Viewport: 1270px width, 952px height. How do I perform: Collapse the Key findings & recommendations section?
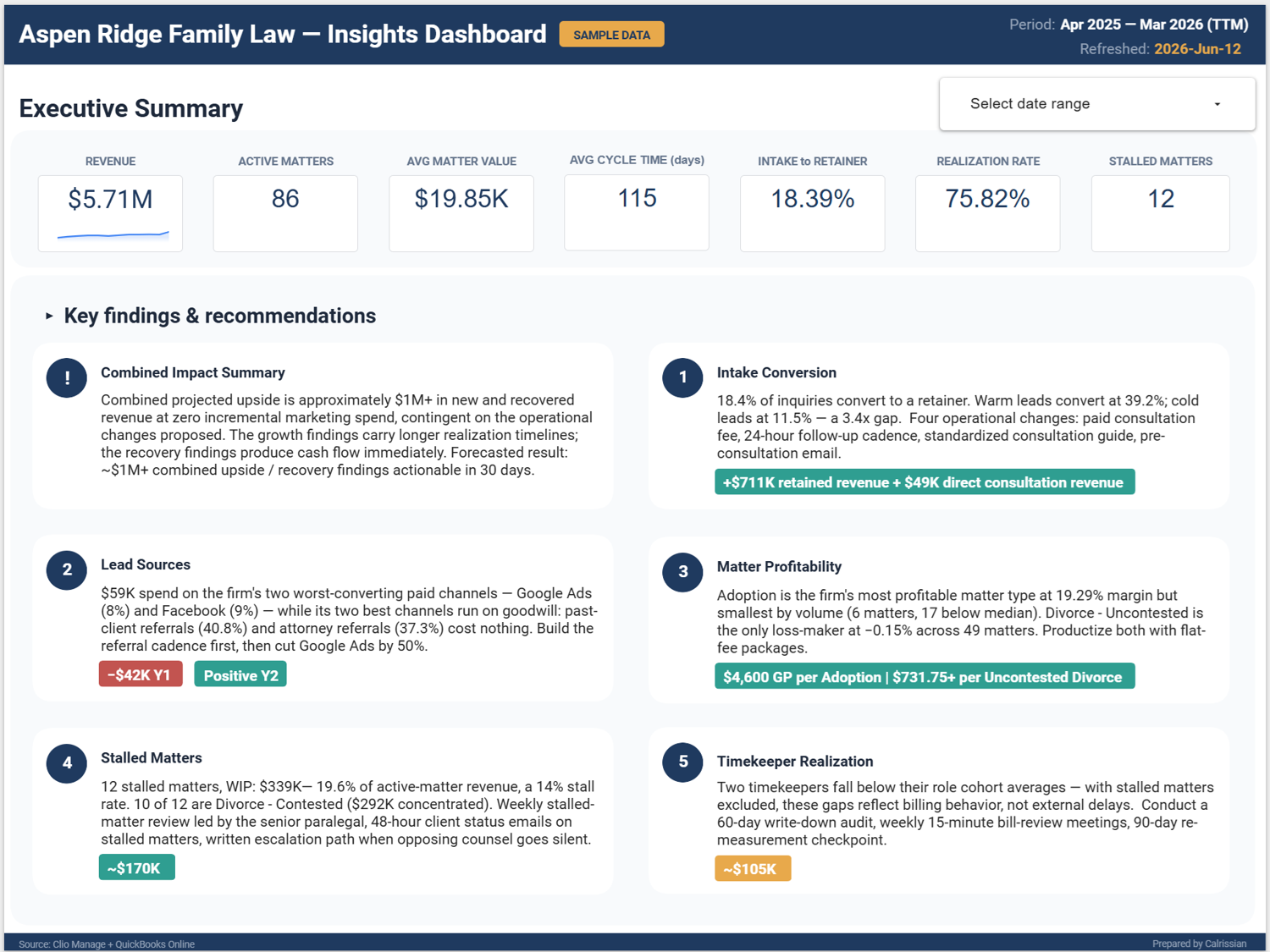pyautogui.click(x=49, y=316)
